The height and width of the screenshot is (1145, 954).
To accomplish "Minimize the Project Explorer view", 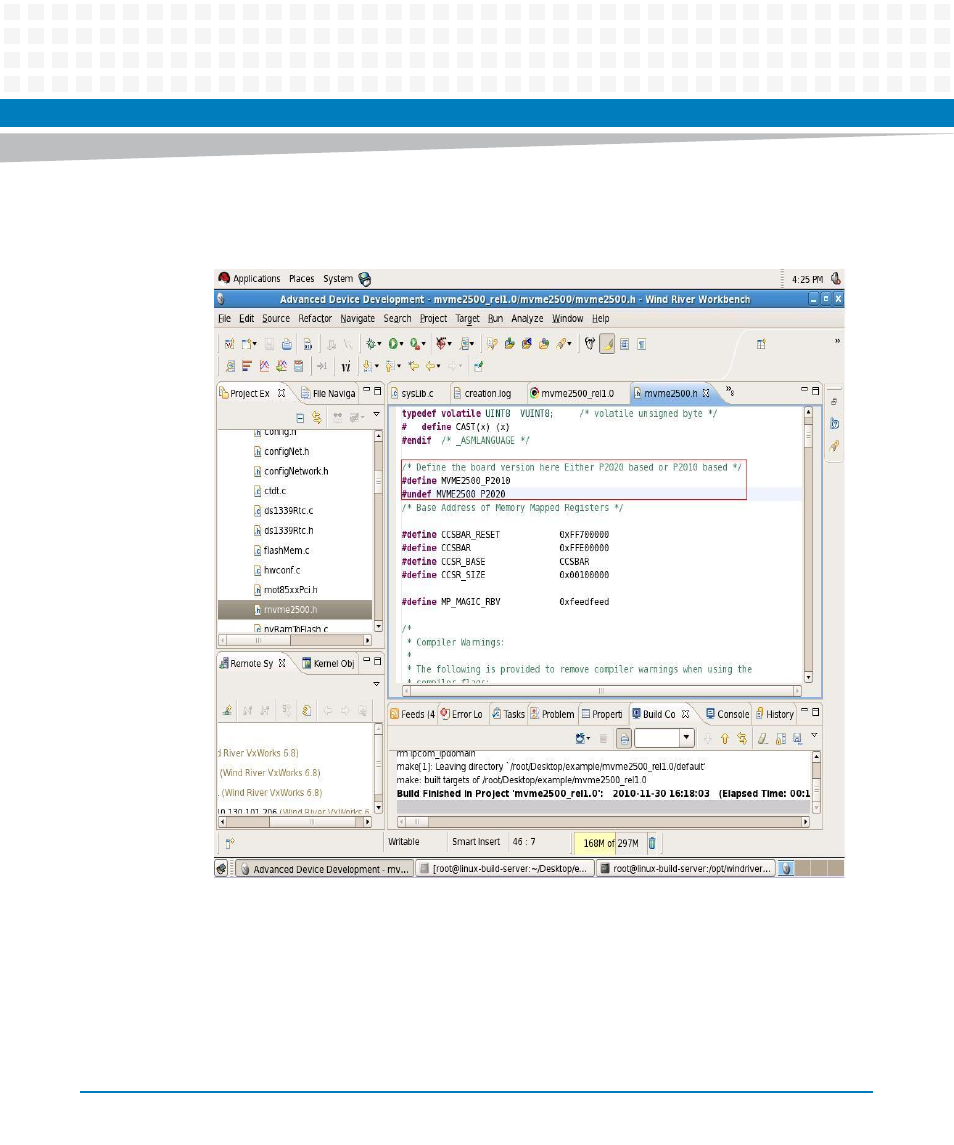I will point(367,391).
